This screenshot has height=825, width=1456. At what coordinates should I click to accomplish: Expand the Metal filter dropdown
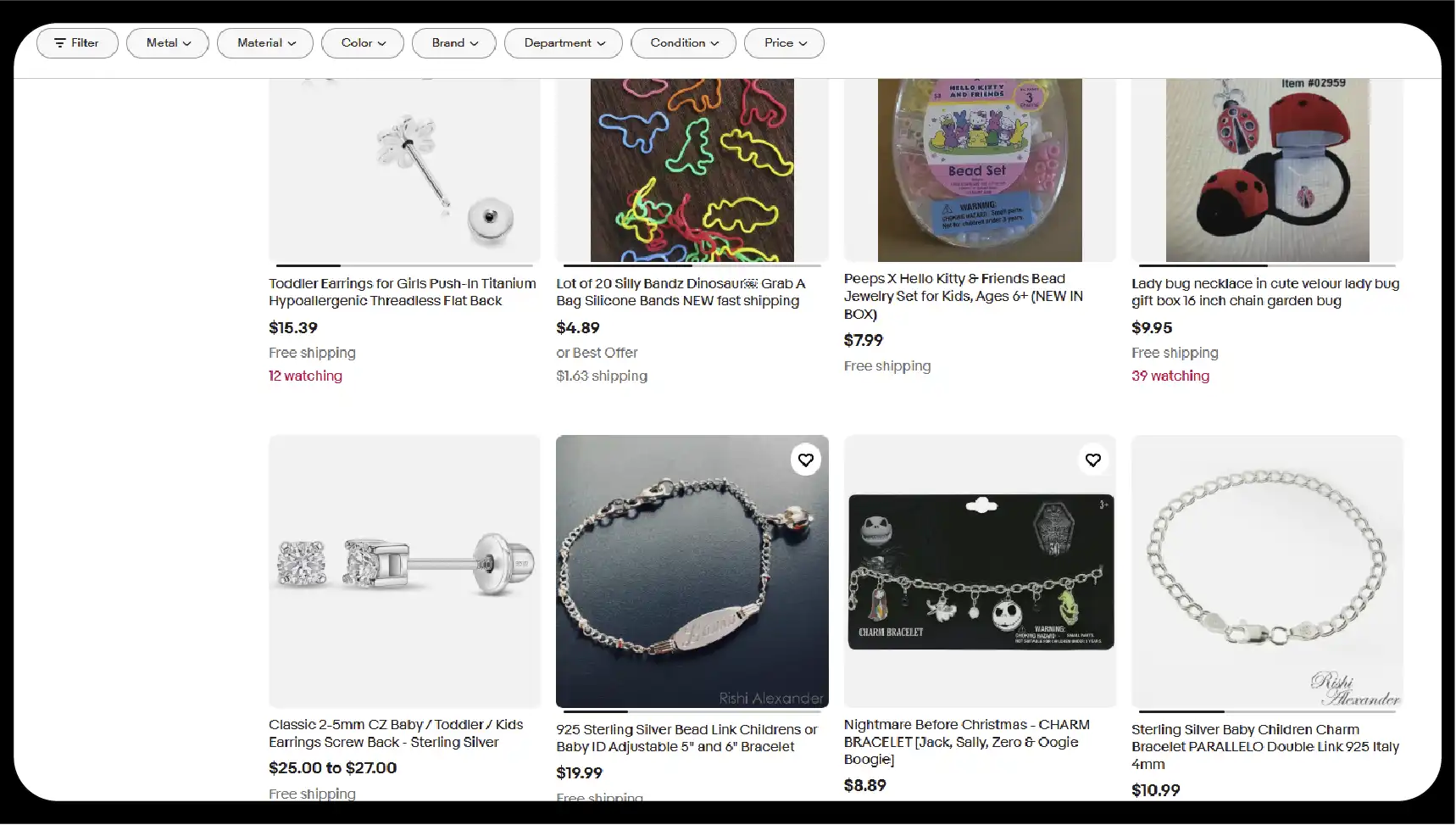[x=168, y=43]
